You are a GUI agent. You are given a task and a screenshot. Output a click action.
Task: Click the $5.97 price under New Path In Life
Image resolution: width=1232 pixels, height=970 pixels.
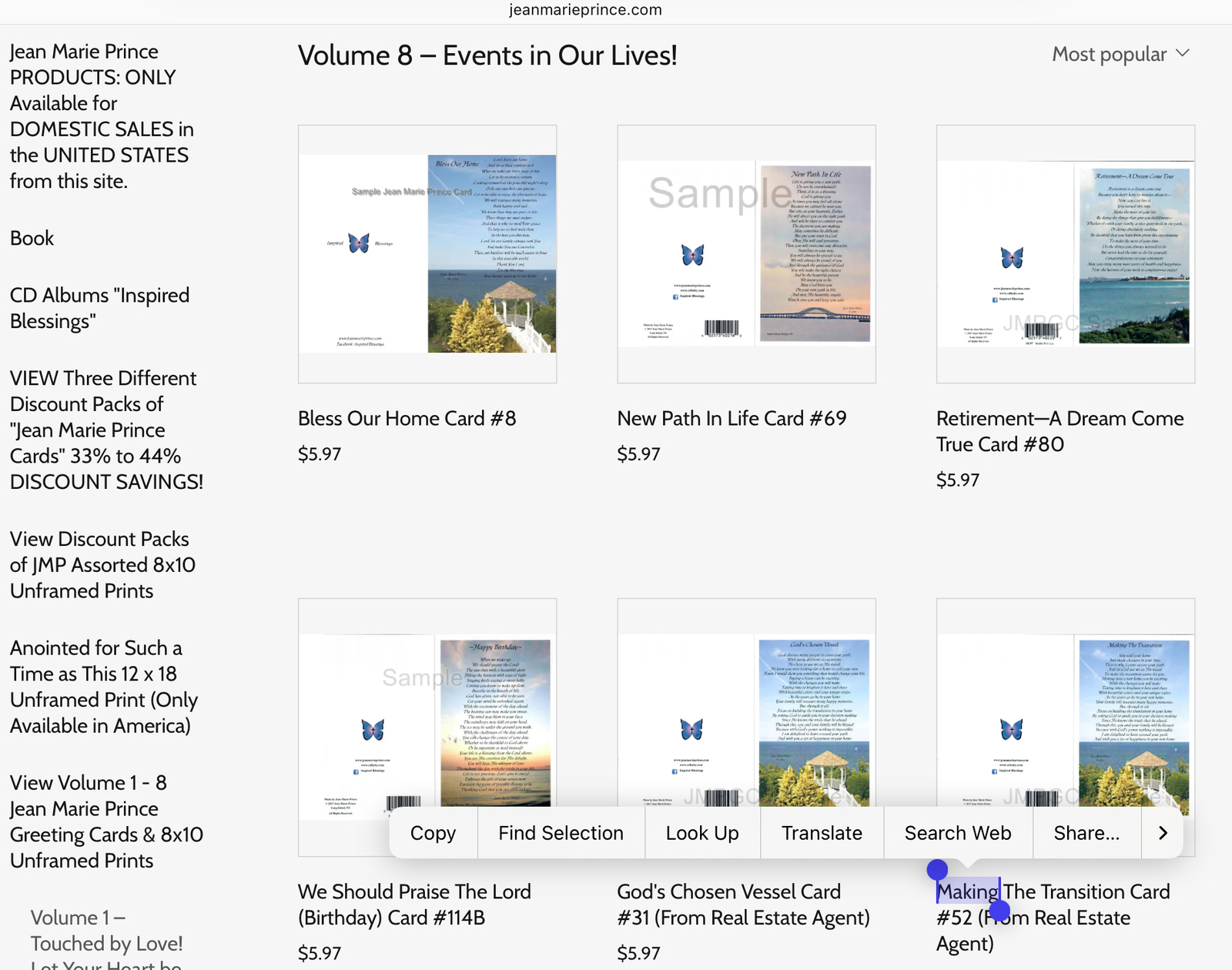[x=638, y=453]
